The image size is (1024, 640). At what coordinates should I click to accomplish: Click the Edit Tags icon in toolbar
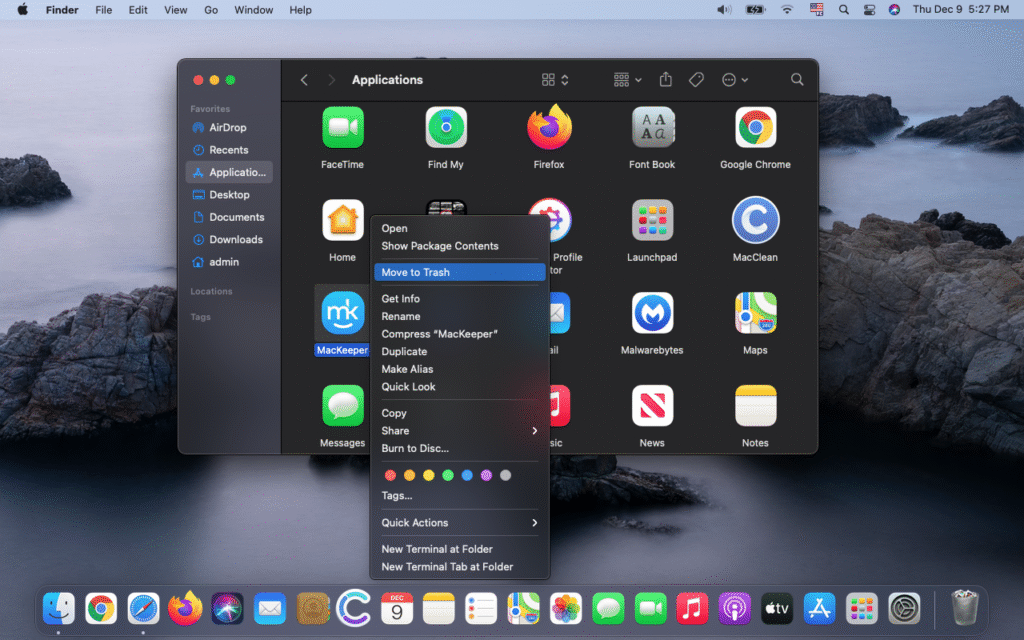pyautogui.click(x=697, y=80)
